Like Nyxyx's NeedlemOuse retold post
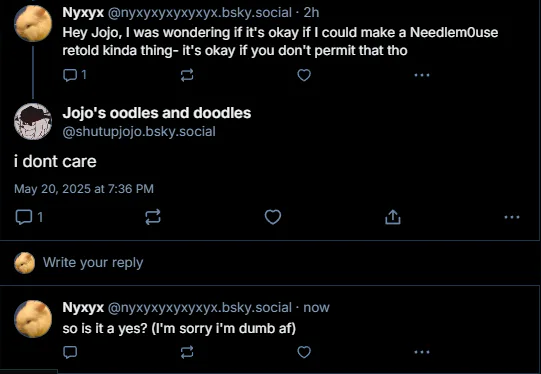The width and height of the screenshot is (541, 374). tap(304, 75)
